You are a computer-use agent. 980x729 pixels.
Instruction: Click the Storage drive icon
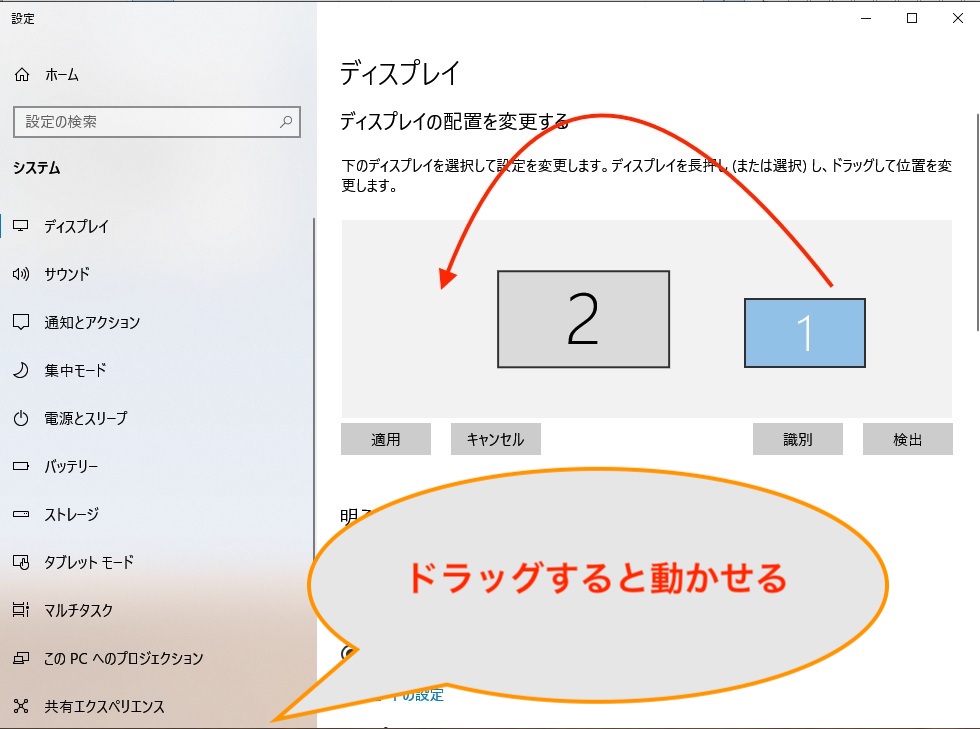pos(21,514)
